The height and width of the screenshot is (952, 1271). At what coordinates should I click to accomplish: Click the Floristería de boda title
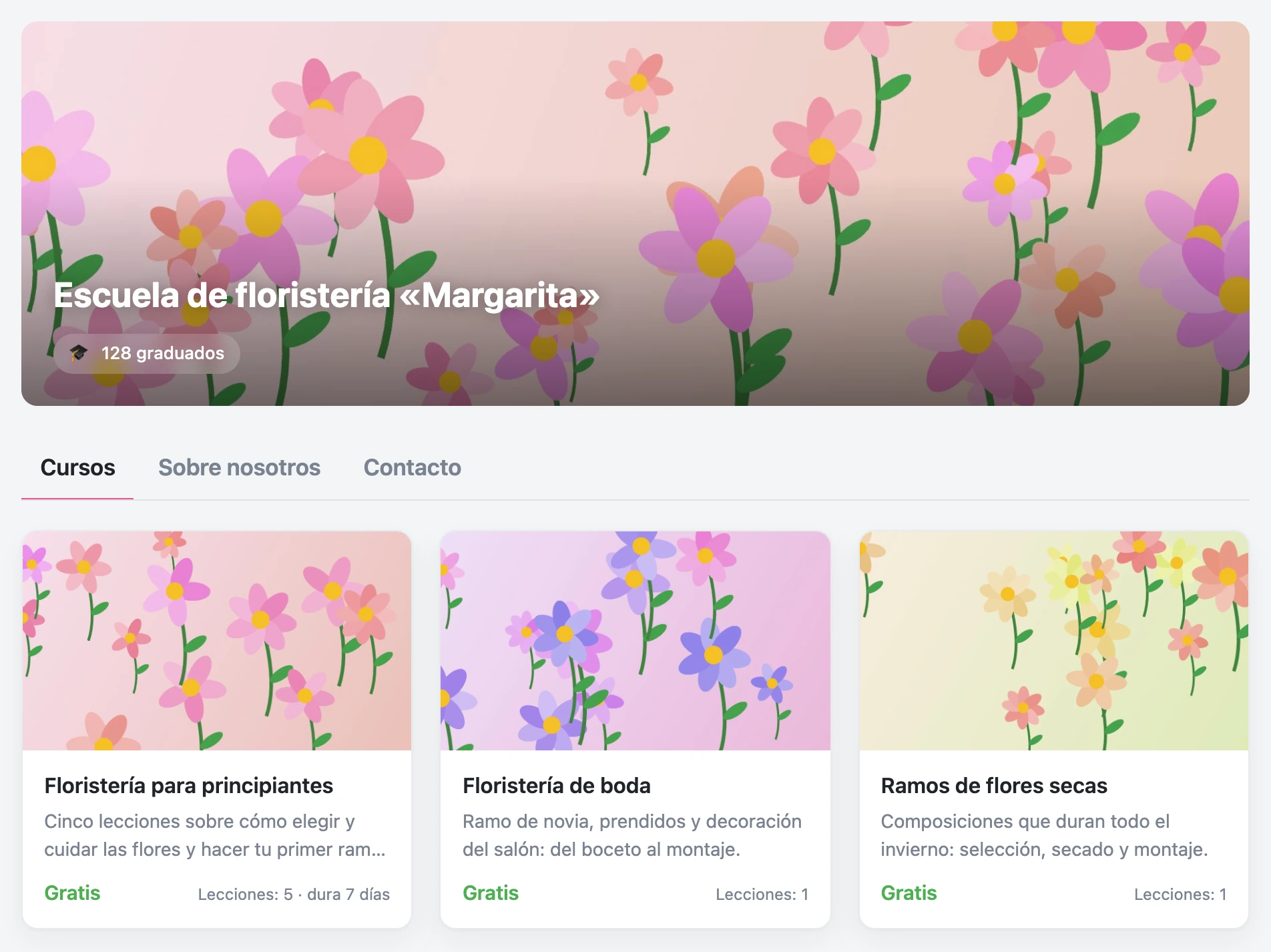coord(556,786)
